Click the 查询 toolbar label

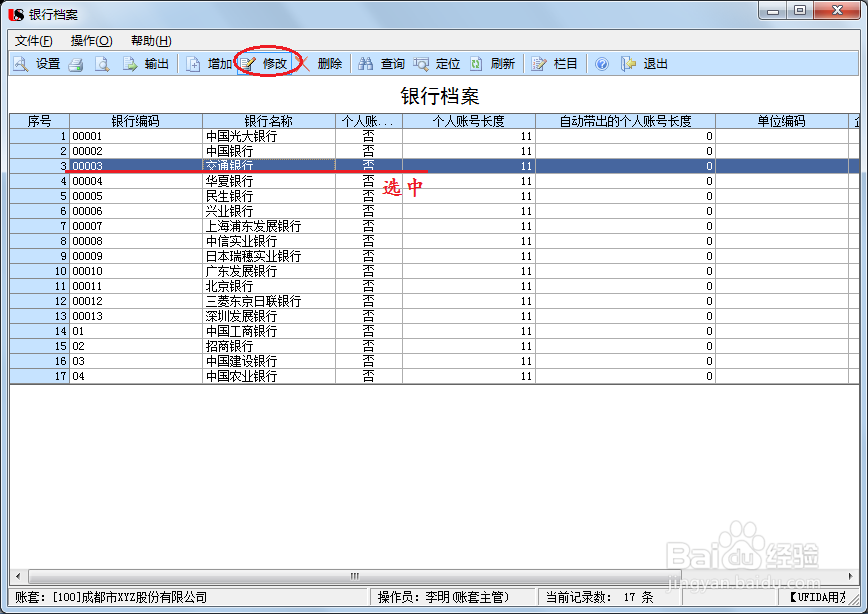392,64
